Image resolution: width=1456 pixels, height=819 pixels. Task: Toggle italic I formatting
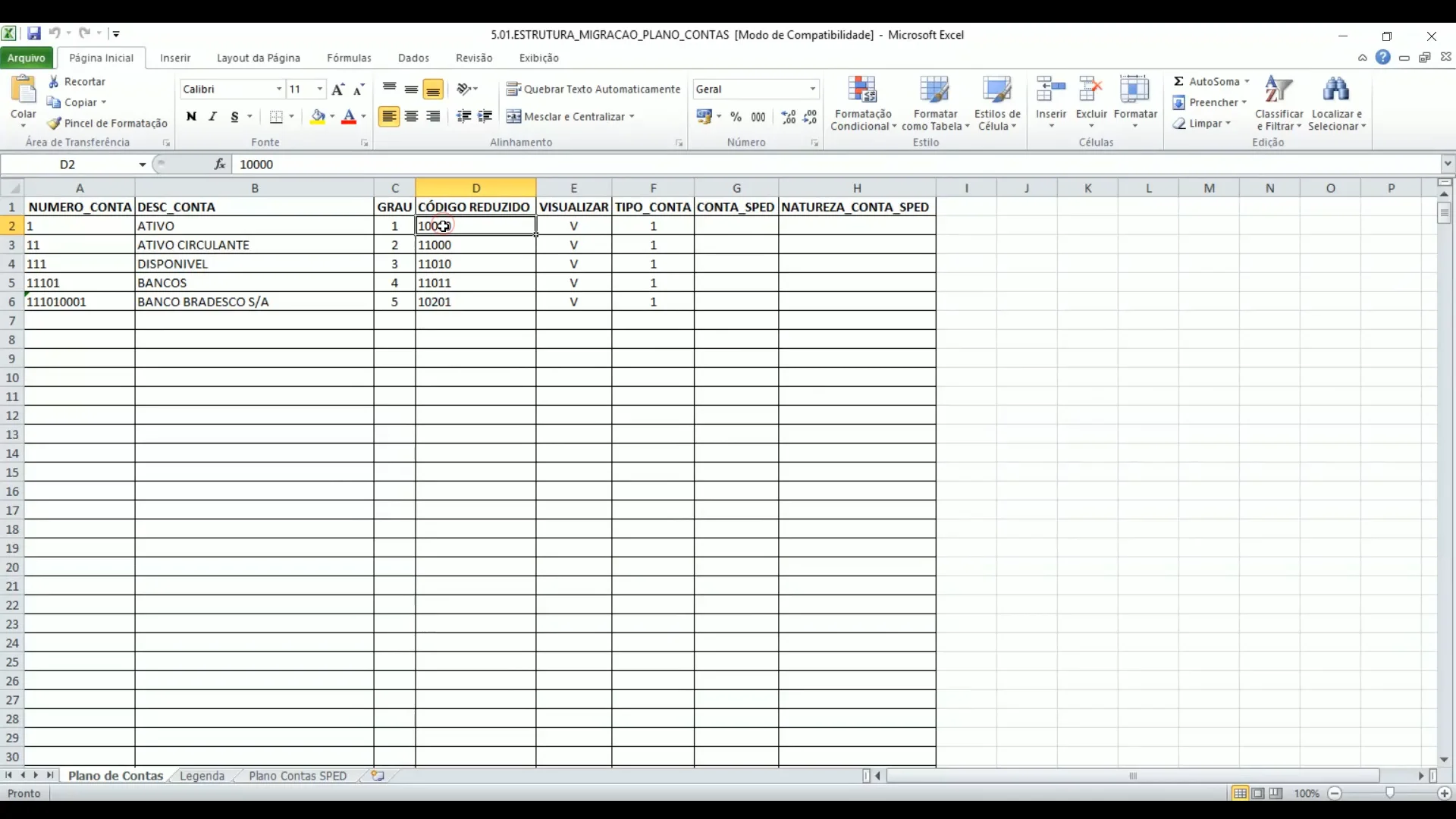(x=213, y=116)
